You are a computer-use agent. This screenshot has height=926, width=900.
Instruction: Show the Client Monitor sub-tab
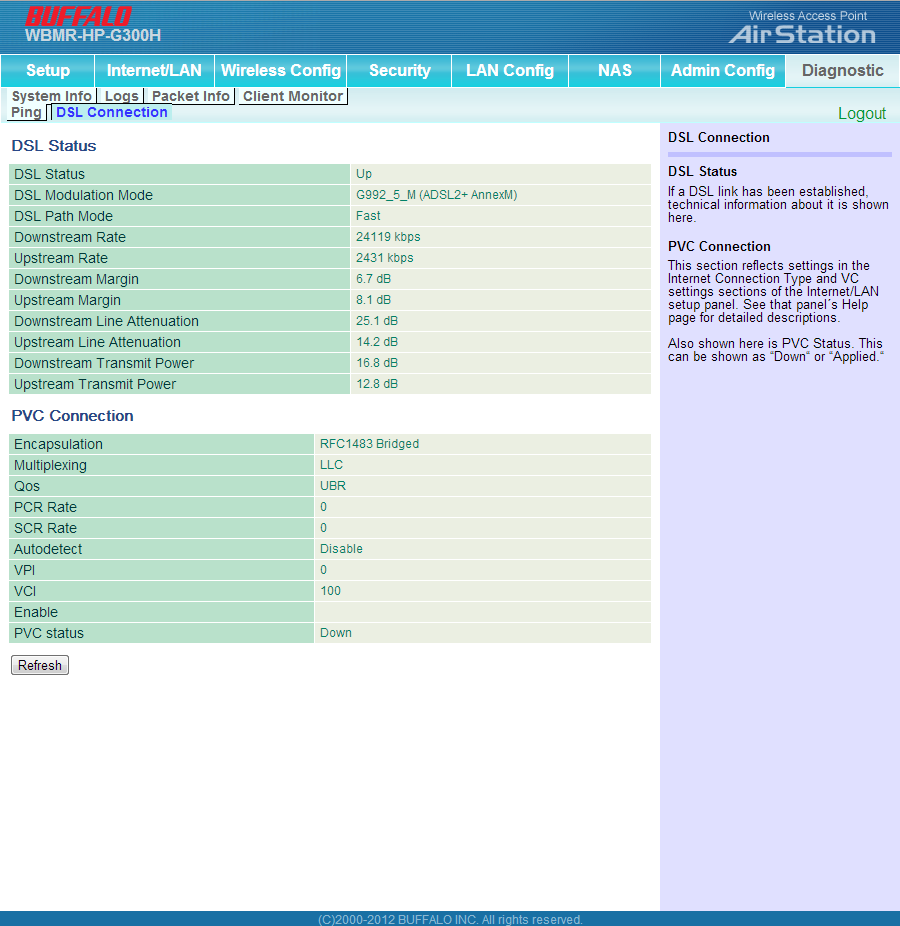[293, 97]
